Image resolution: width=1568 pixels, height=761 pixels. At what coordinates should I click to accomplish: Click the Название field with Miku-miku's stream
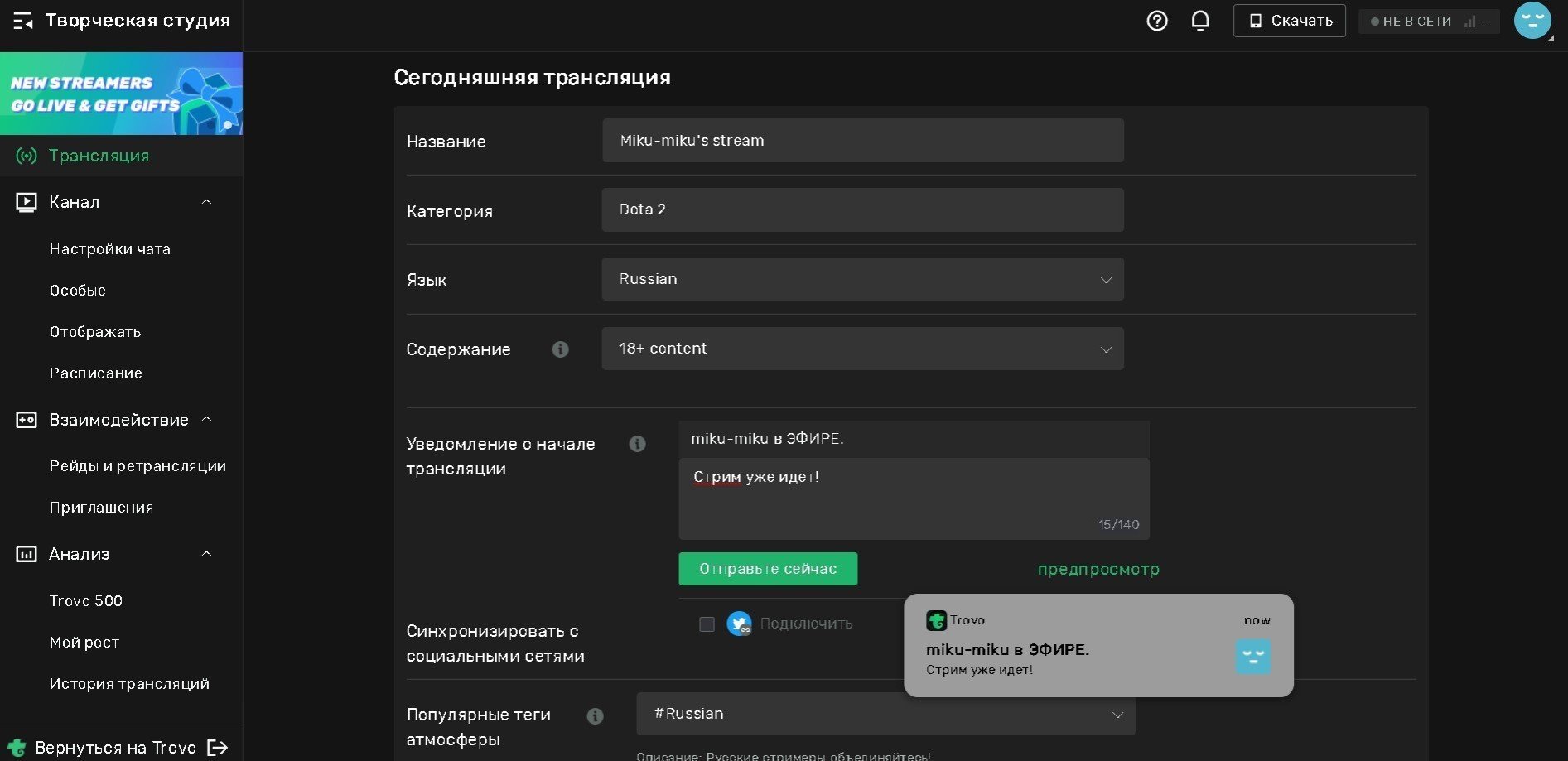pyautogui.click(x=862, y=140)
